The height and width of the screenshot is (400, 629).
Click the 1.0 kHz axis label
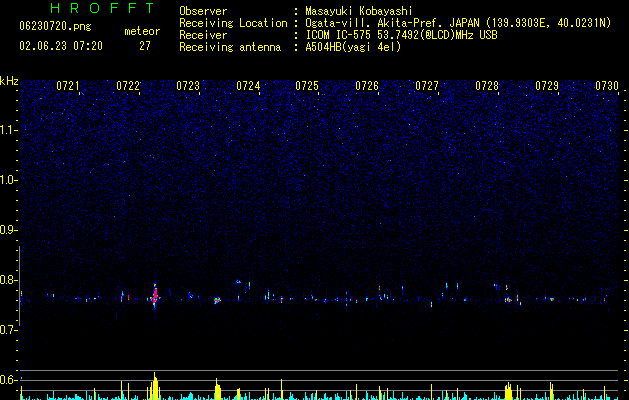point(9,180)
